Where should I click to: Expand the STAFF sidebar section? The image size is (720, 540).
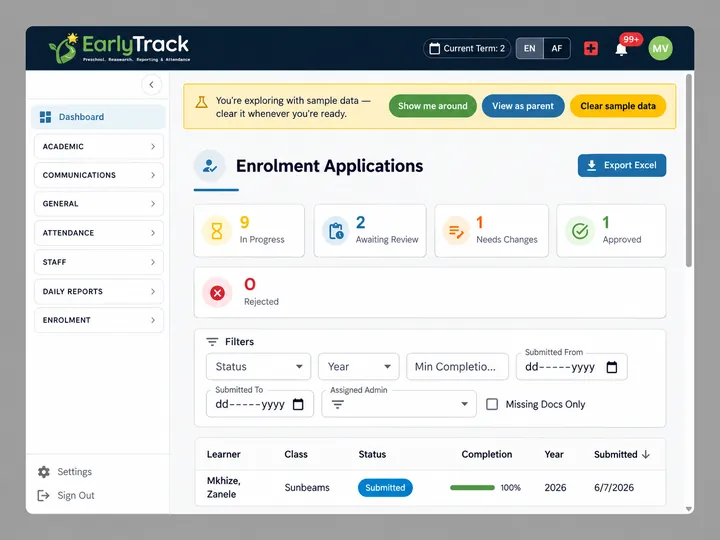[99, 262]
